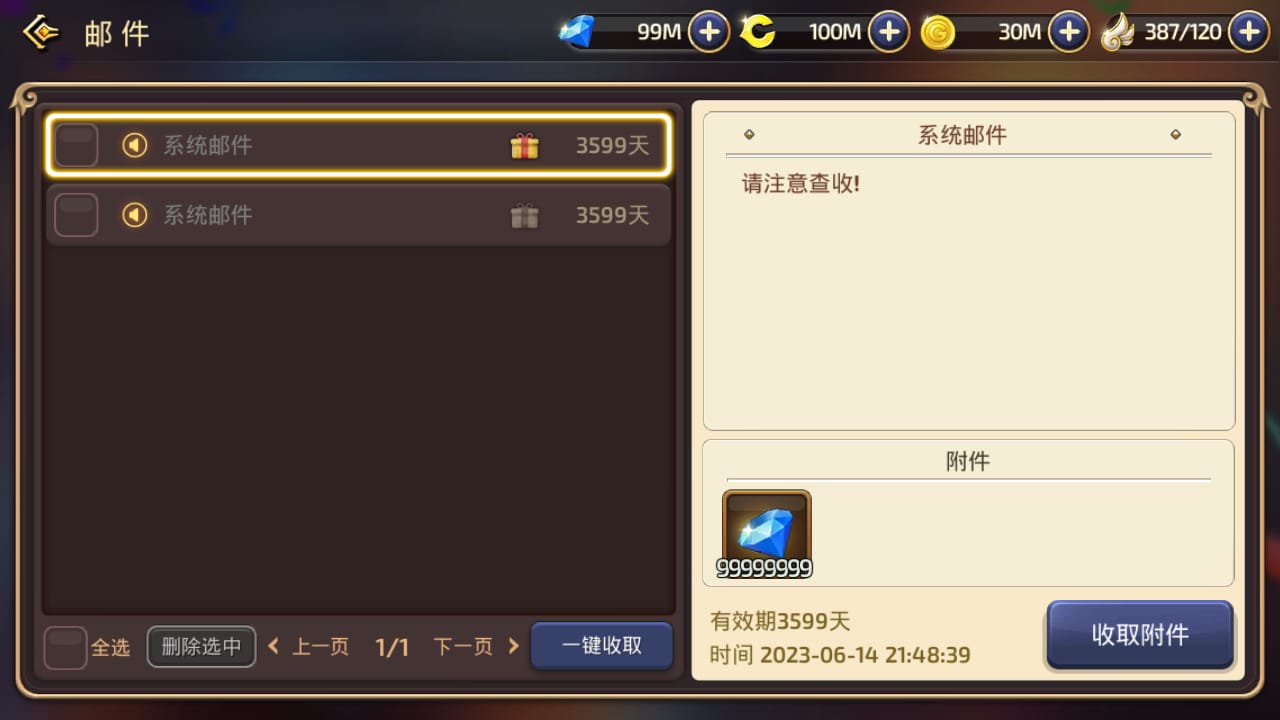Tap the gold coin icon in the top bar
The image size is (1280, 720).
(x=937, y=33)
